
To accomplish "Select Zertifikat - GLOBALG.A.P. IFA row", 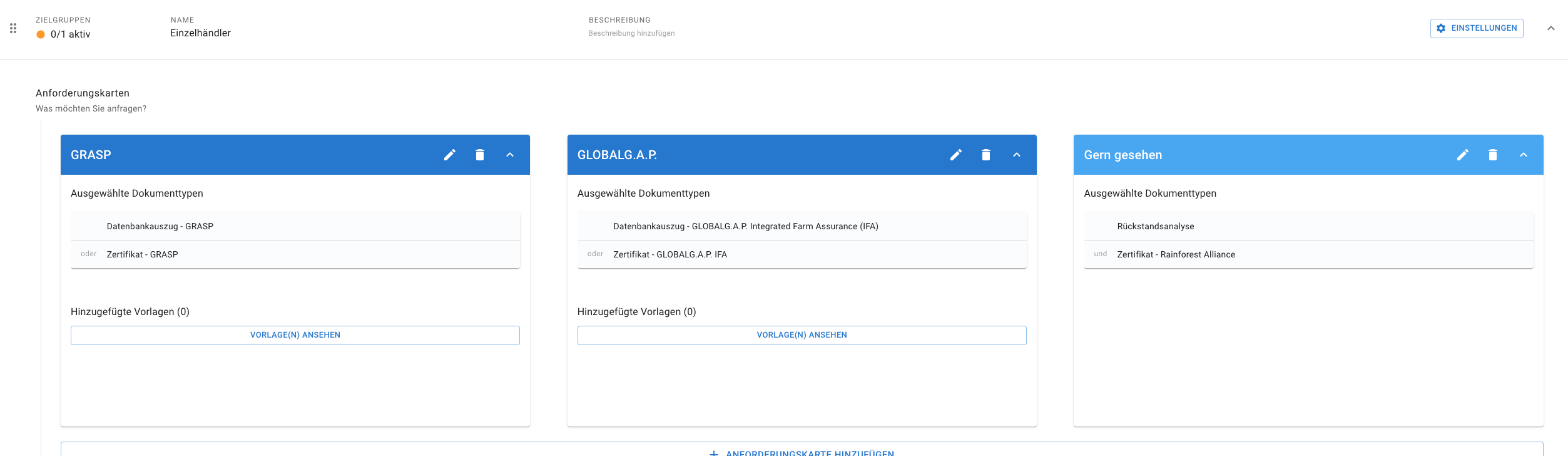I will click(802, 254).
